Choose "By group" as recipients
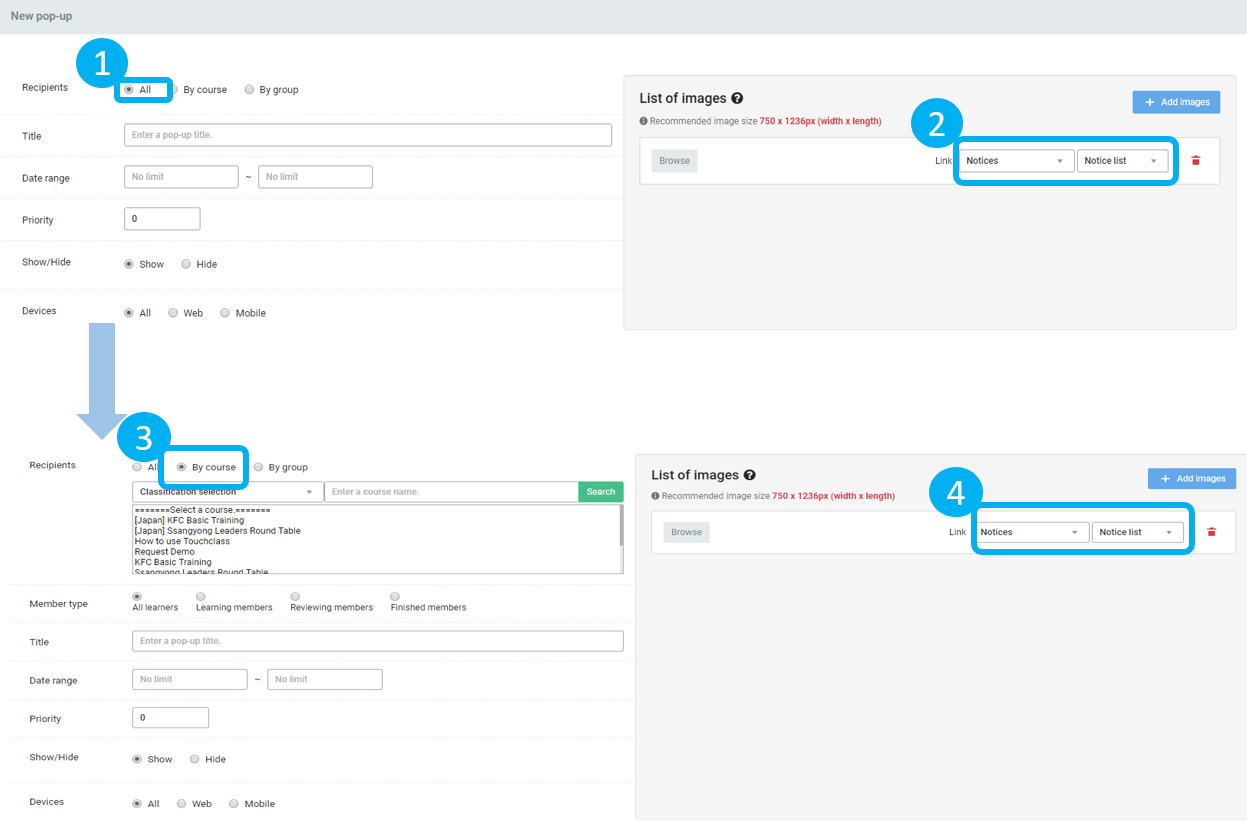 tap(249, 89)
